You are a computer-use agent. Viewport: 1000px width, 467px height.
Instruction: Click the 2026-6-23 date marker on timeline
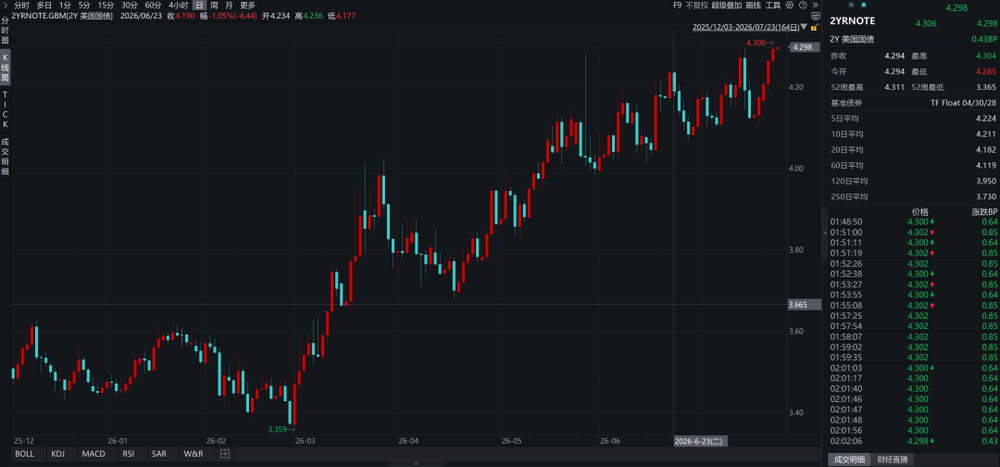tap(698, 441)
